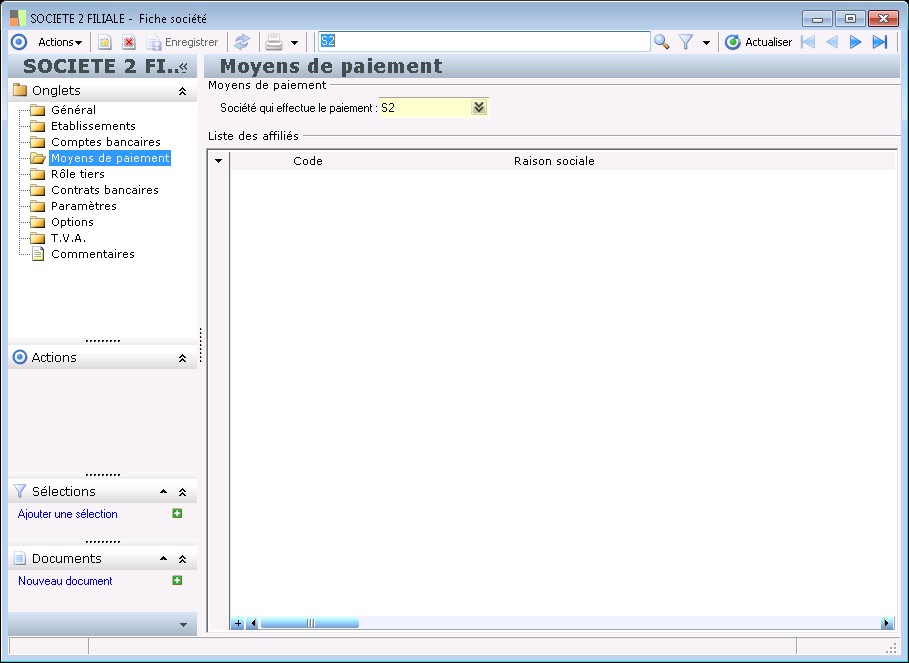
Task: Go to first record arrow
Action: [x=808, y=42]
